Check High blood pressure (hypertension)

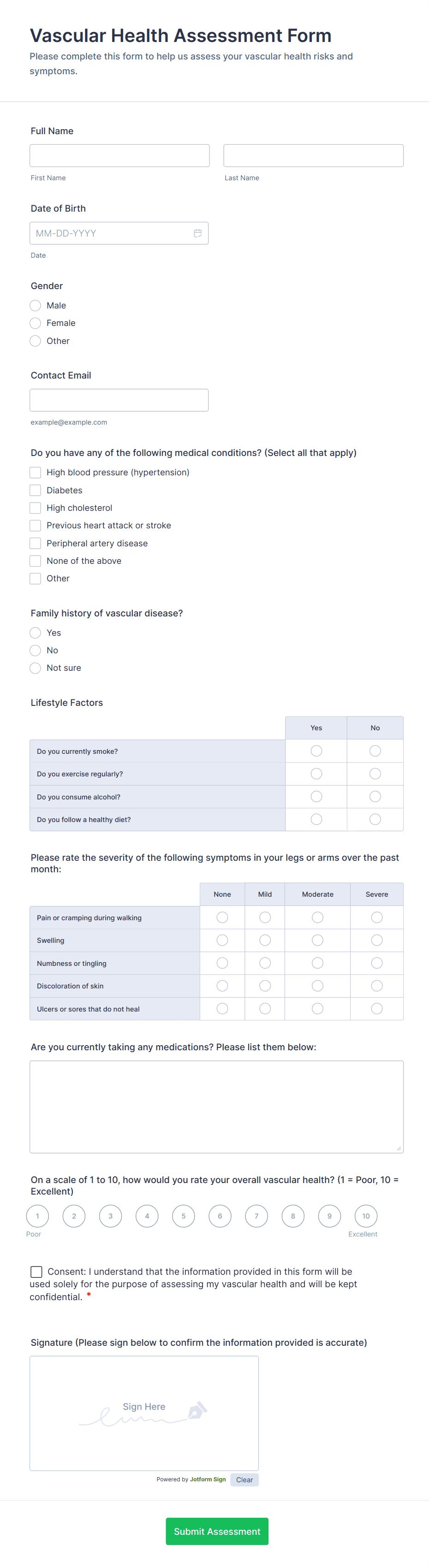pyautogui.click(x=36, y=473)
